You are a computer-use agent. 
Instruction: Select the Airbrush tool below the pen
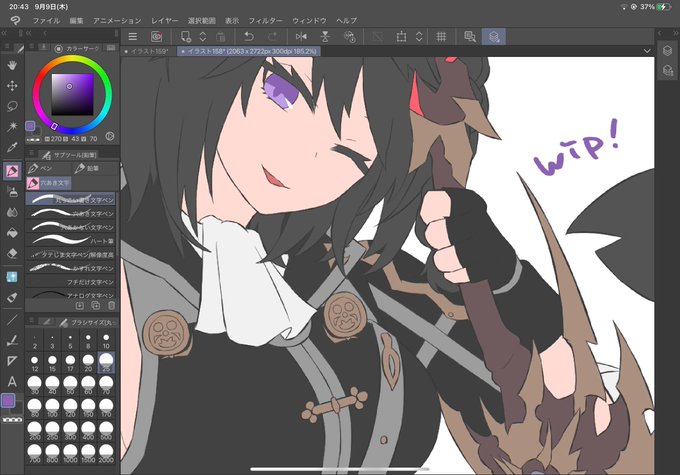12,191
